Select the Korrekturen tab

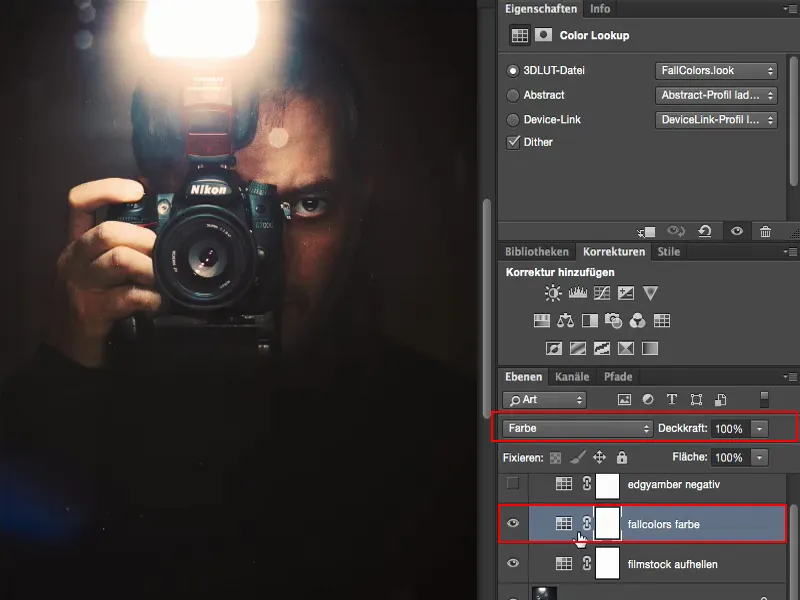coord(614,252)
